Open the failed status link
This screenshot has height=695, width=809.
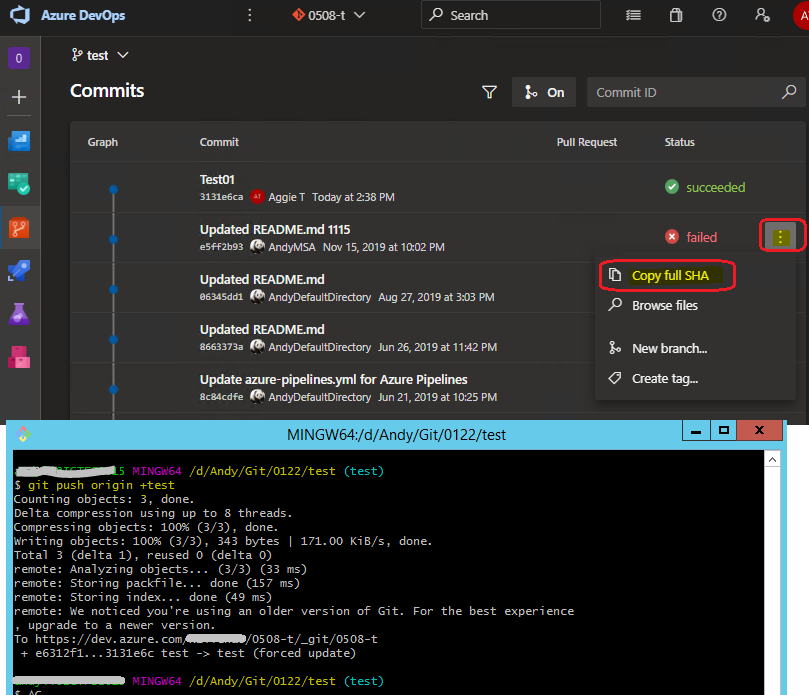coord(700,237)
